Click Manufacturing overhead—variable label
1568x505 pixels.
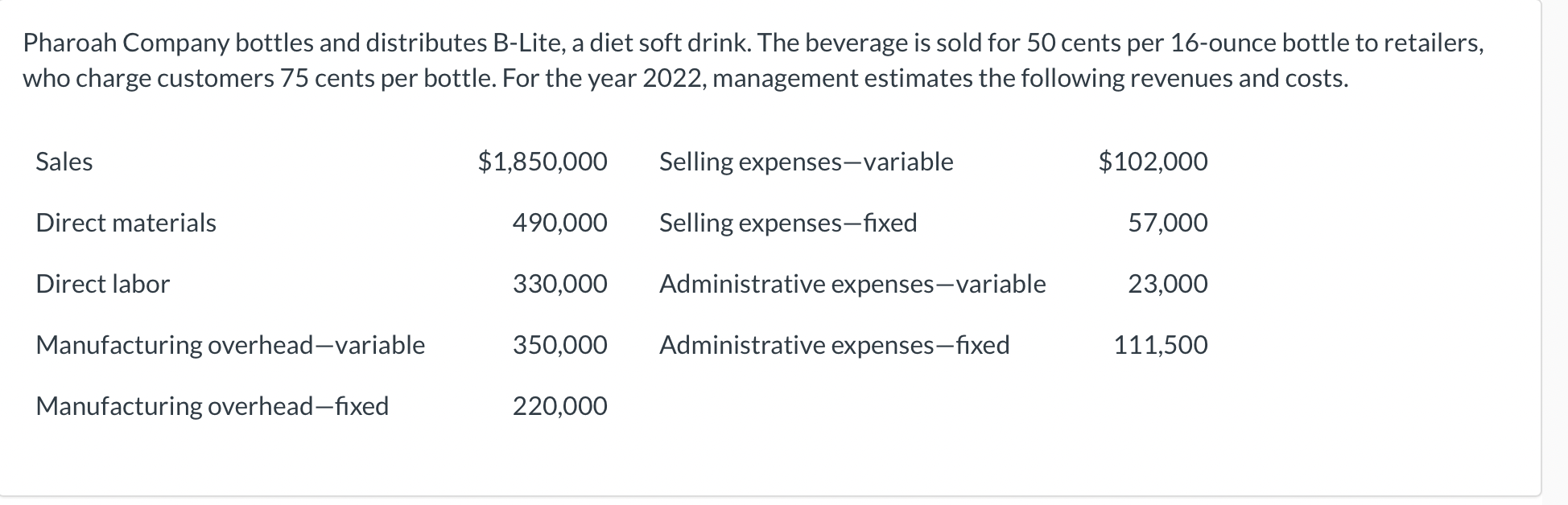(230, 345)
